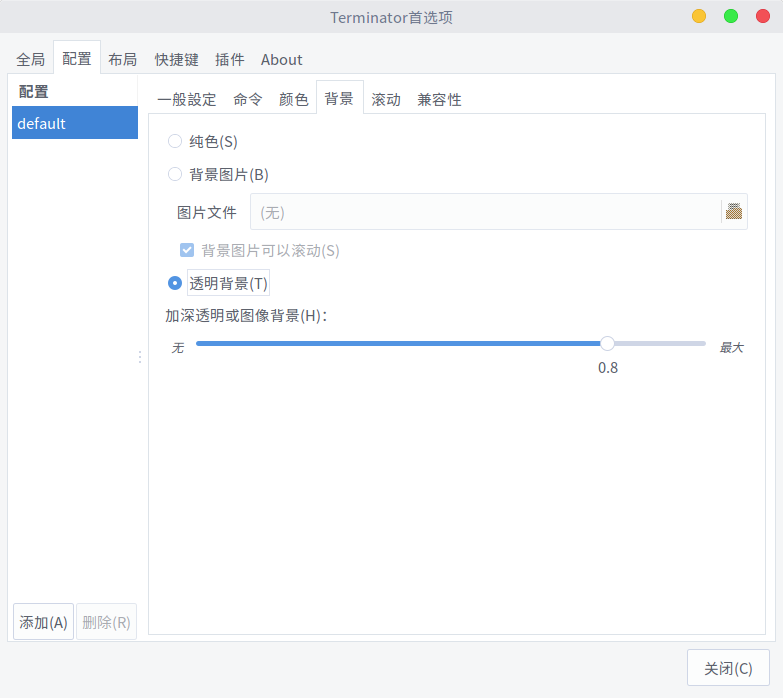Viewport: 783px width, 698px height.
Task: Click the transparency slider handle at 0.8
Action: pos(607,344)
